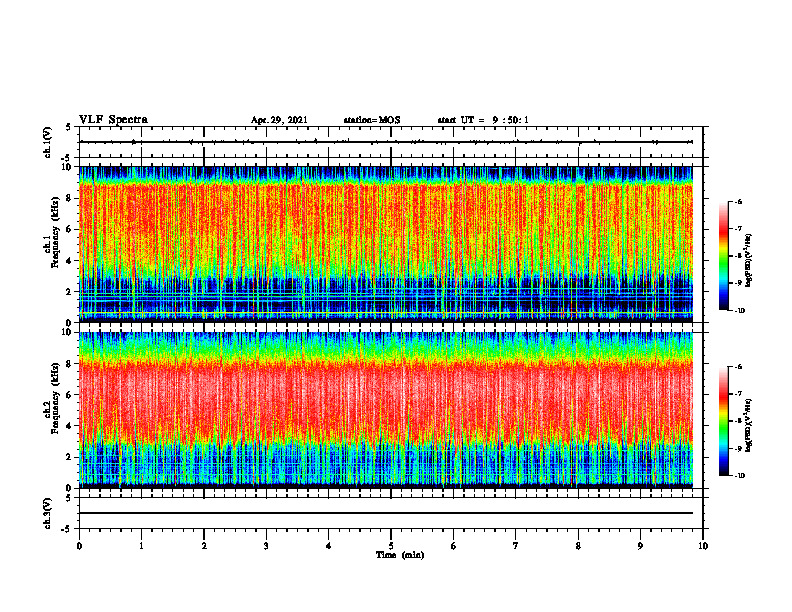Screen dimensions: 792x612
Task: Click the 'station=MOS' header label
Action: (372, 120)
